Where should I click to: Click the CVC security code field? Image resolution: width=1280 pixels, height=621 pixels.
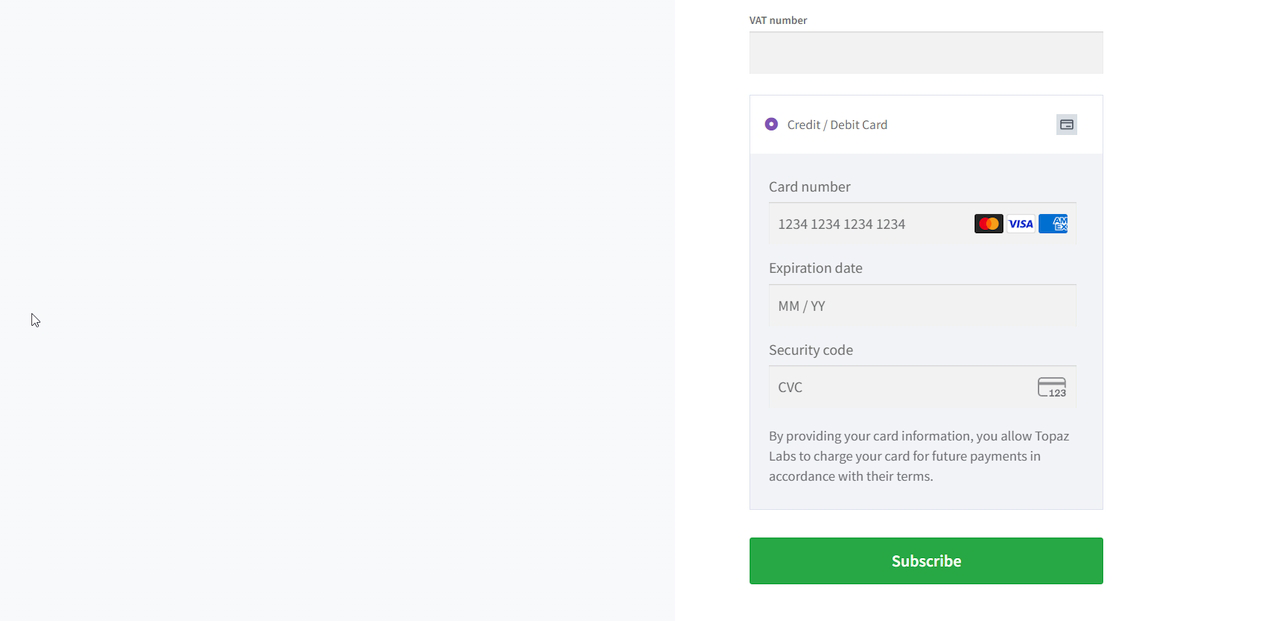tap(900, 387)
